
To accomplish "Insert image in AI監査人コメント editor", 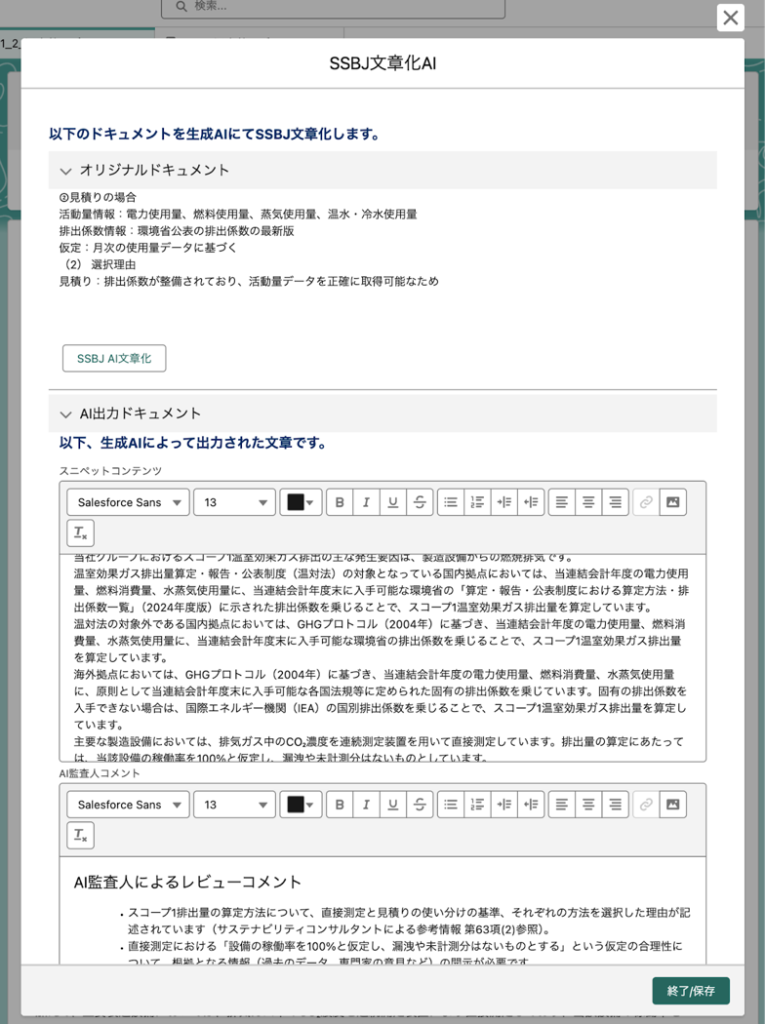I will coord(673,805).
